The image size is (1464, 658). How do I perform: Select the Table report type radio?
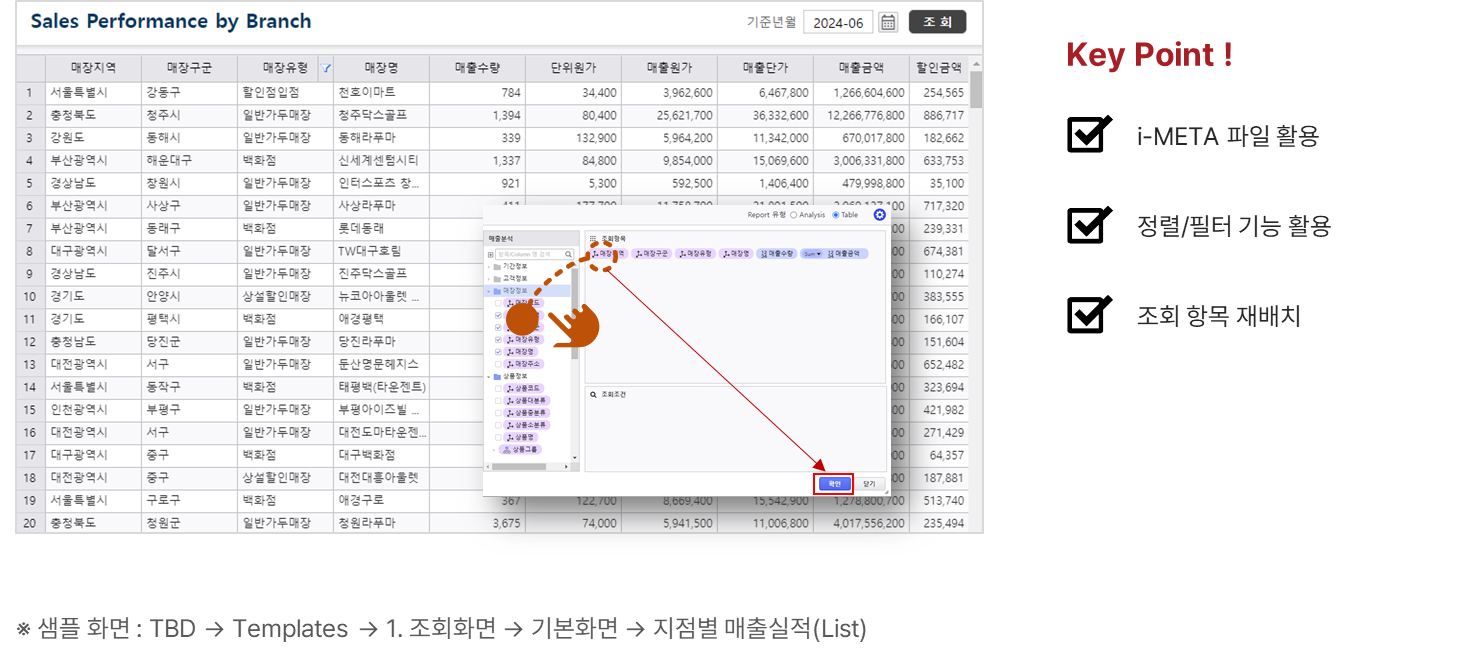coord(836,215)
